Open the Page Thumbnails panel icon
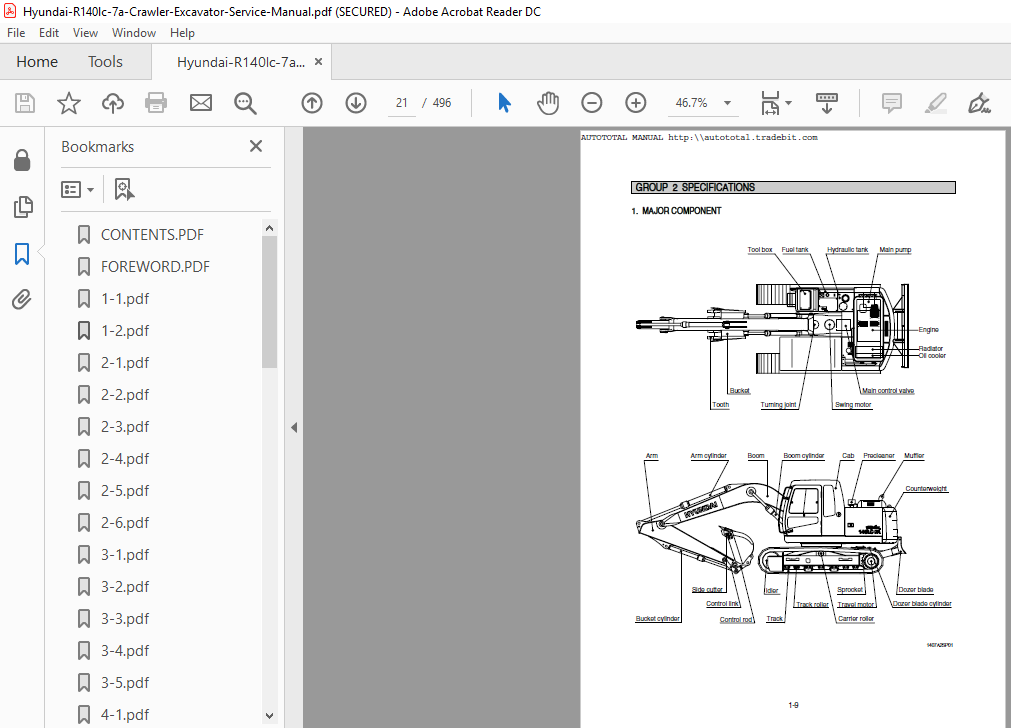Screen dimensions: 1011x728 click(x=23, y=207)
